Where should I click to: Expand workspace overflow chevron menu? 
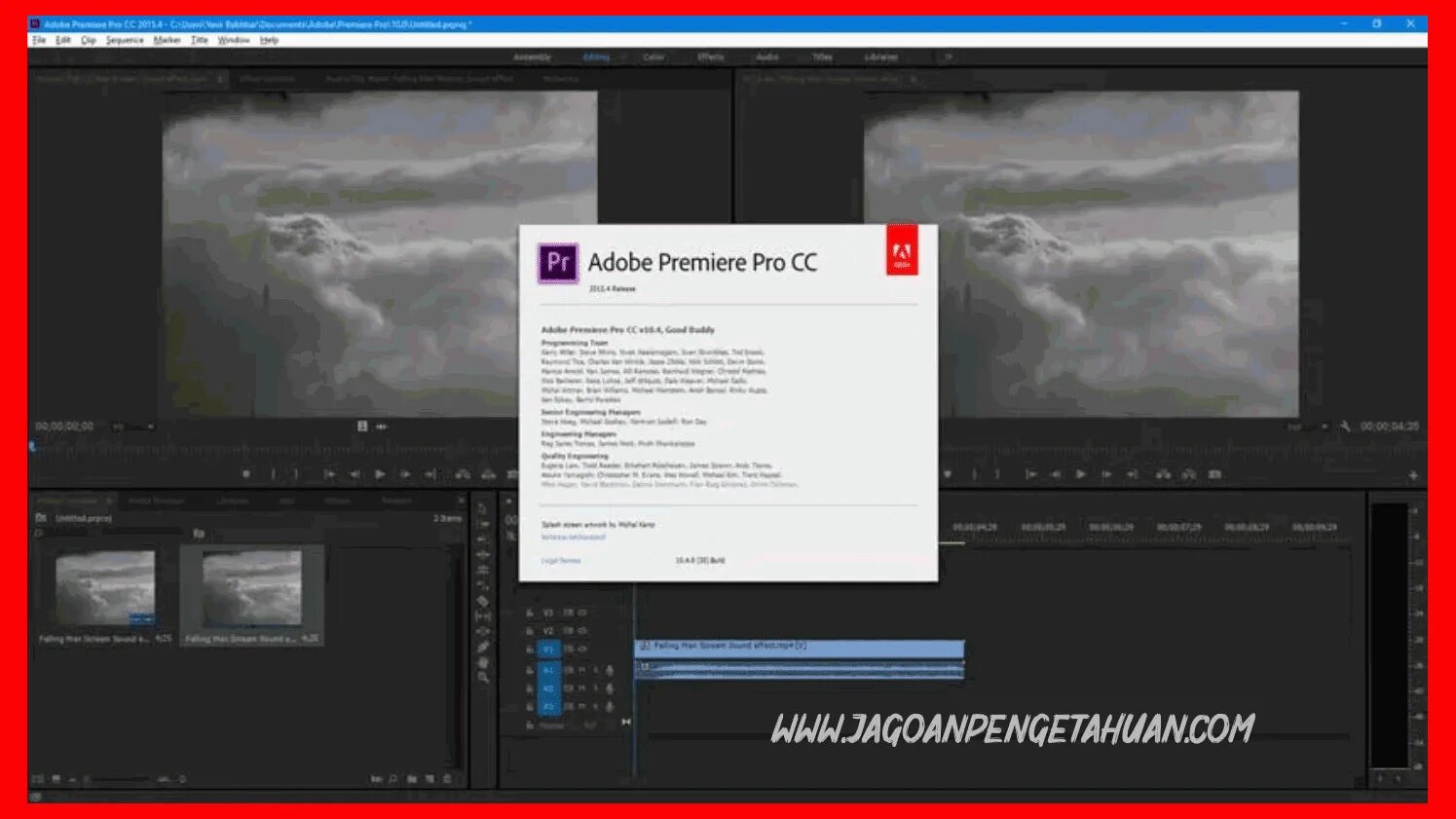click(x=948, y=57)
